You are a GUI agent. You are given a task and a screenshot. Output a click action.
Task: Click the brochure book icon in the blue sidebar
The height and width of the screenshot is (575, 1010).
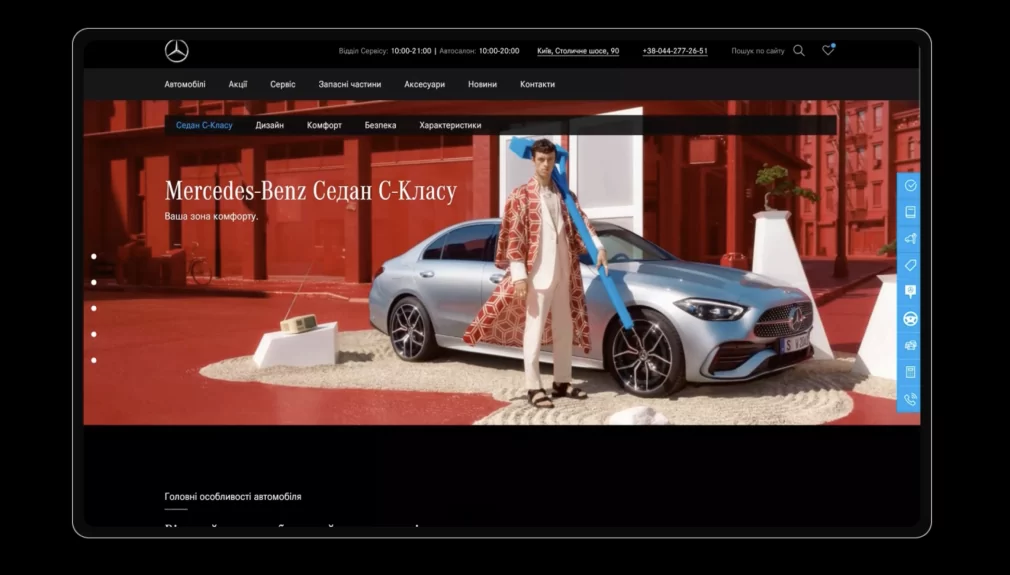pos(910,212)
